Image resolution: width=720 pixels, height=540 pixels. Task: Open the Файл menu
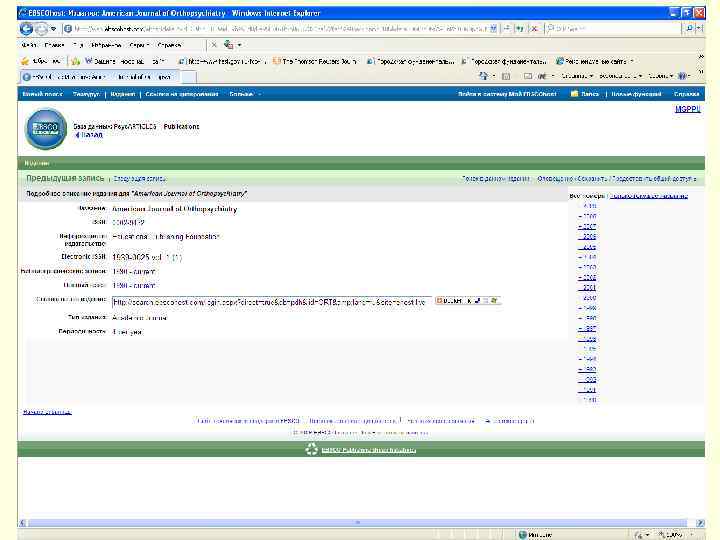29,45
